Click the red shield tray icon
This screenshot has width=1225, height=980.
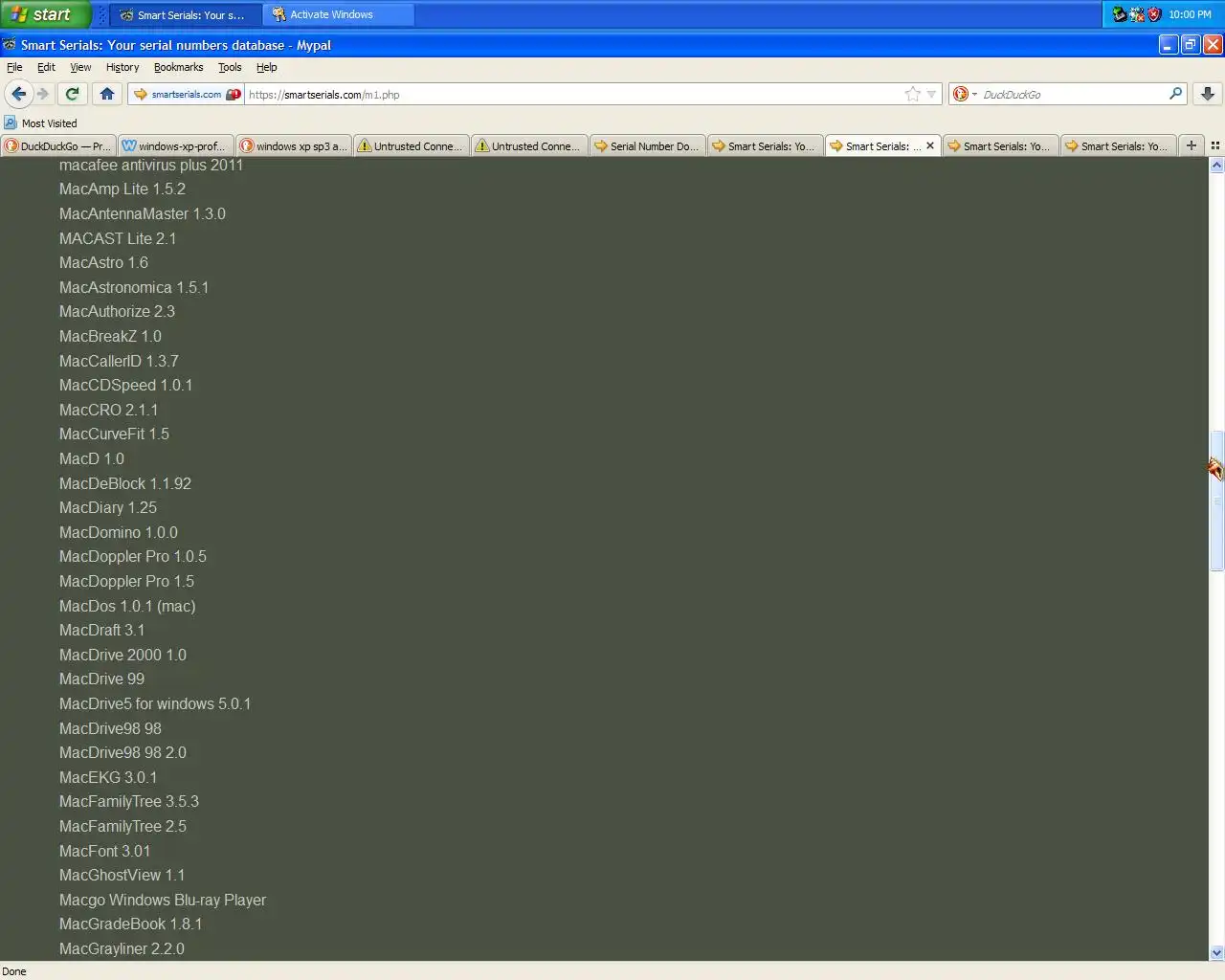1154,14
